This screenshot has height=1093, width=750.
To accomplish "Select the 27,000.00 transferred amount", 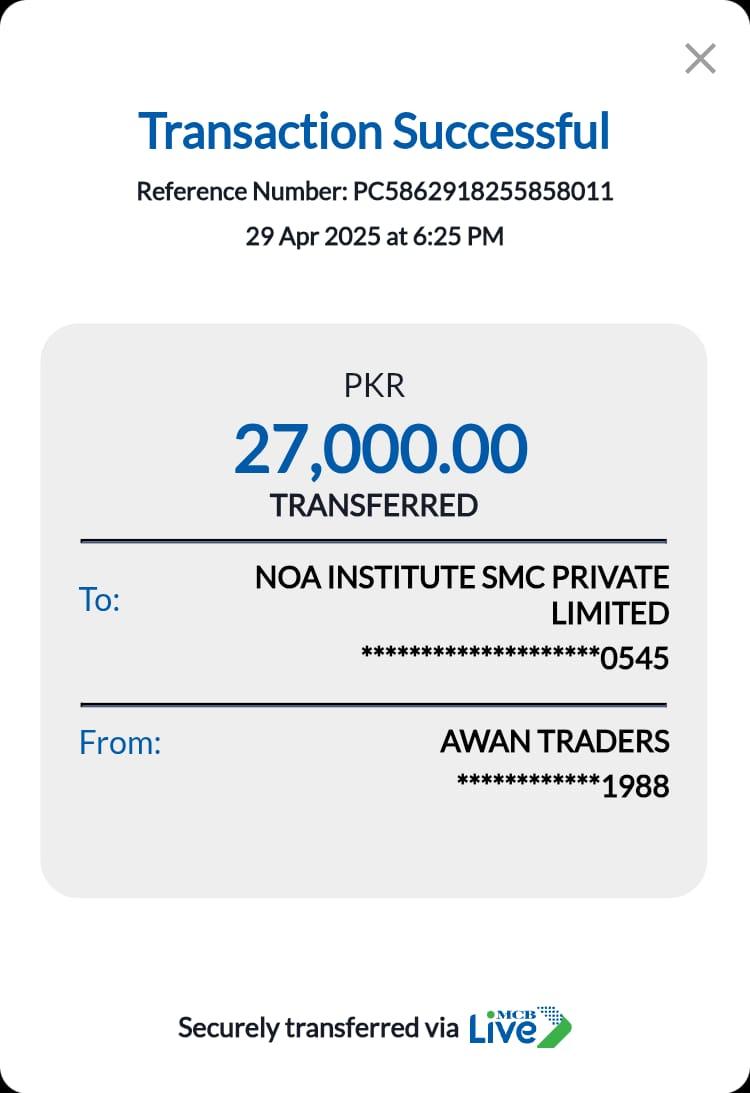I will pyautogui.click(x=380, y=449).
